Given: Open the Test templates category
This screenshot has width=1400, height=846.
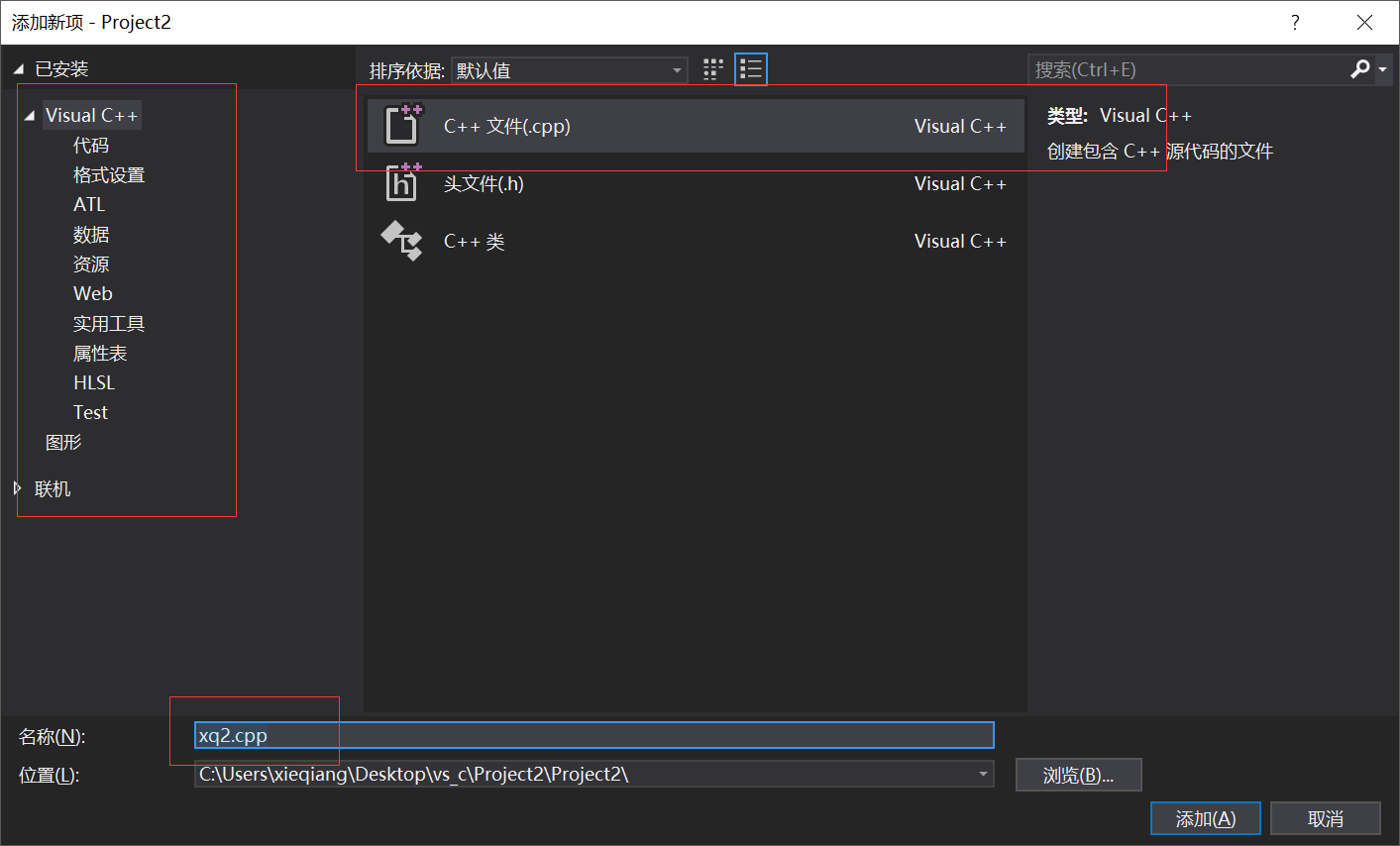Looking at the screenshot, I should click(89, 412).
